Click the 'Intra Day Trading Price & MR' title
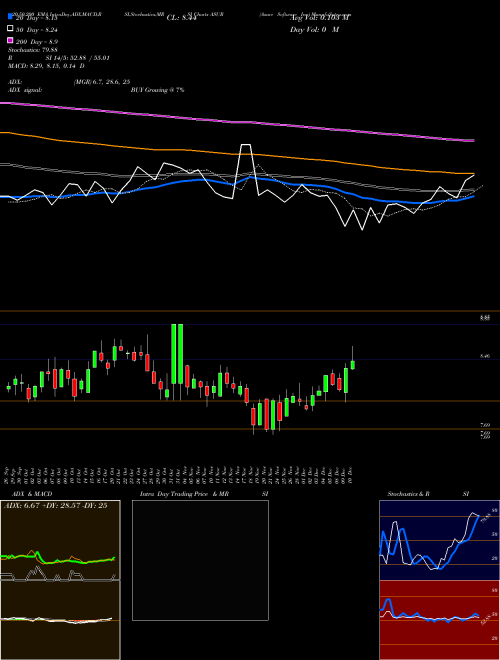Screen dimensions: 500x660 (x=184, y=494)
